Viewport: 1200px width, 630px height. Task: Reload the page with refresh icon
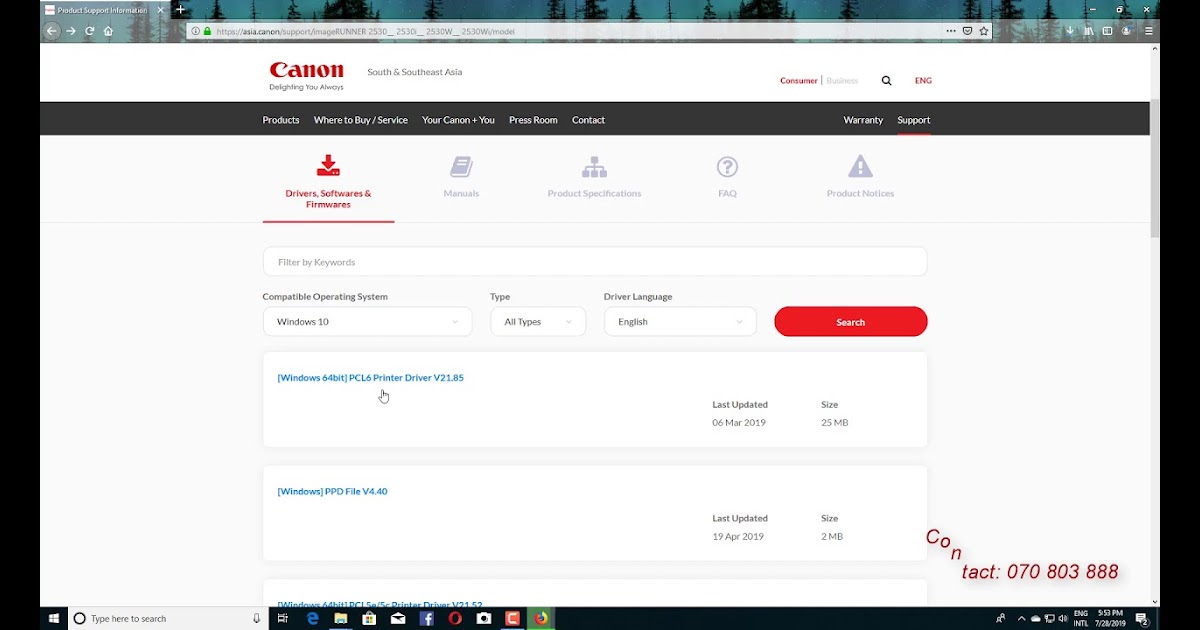[89, 31]
